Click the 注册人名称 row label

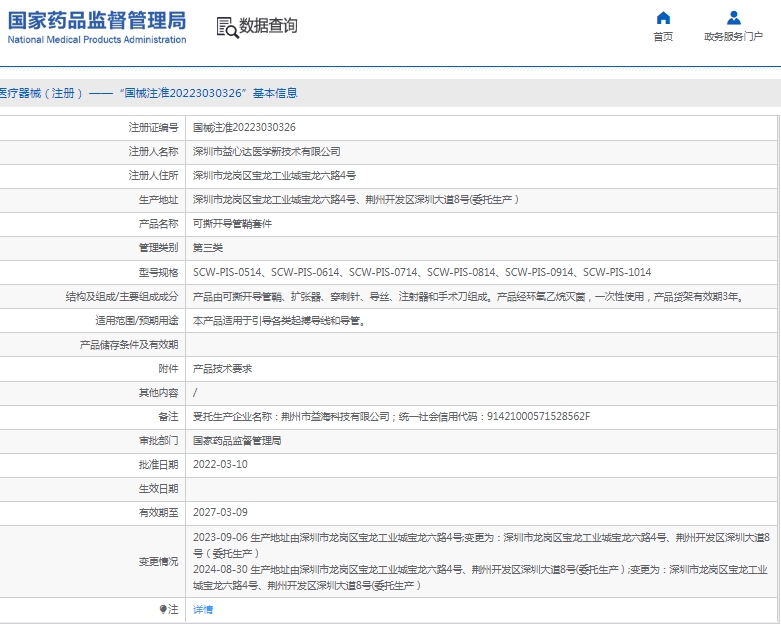coord(153,151)
